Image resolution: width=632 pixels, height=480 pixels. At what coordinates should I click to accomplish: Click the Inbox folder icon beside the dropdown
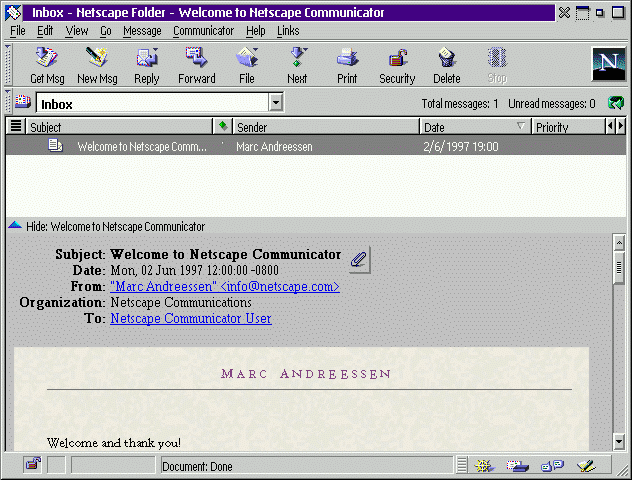(23, 101)
